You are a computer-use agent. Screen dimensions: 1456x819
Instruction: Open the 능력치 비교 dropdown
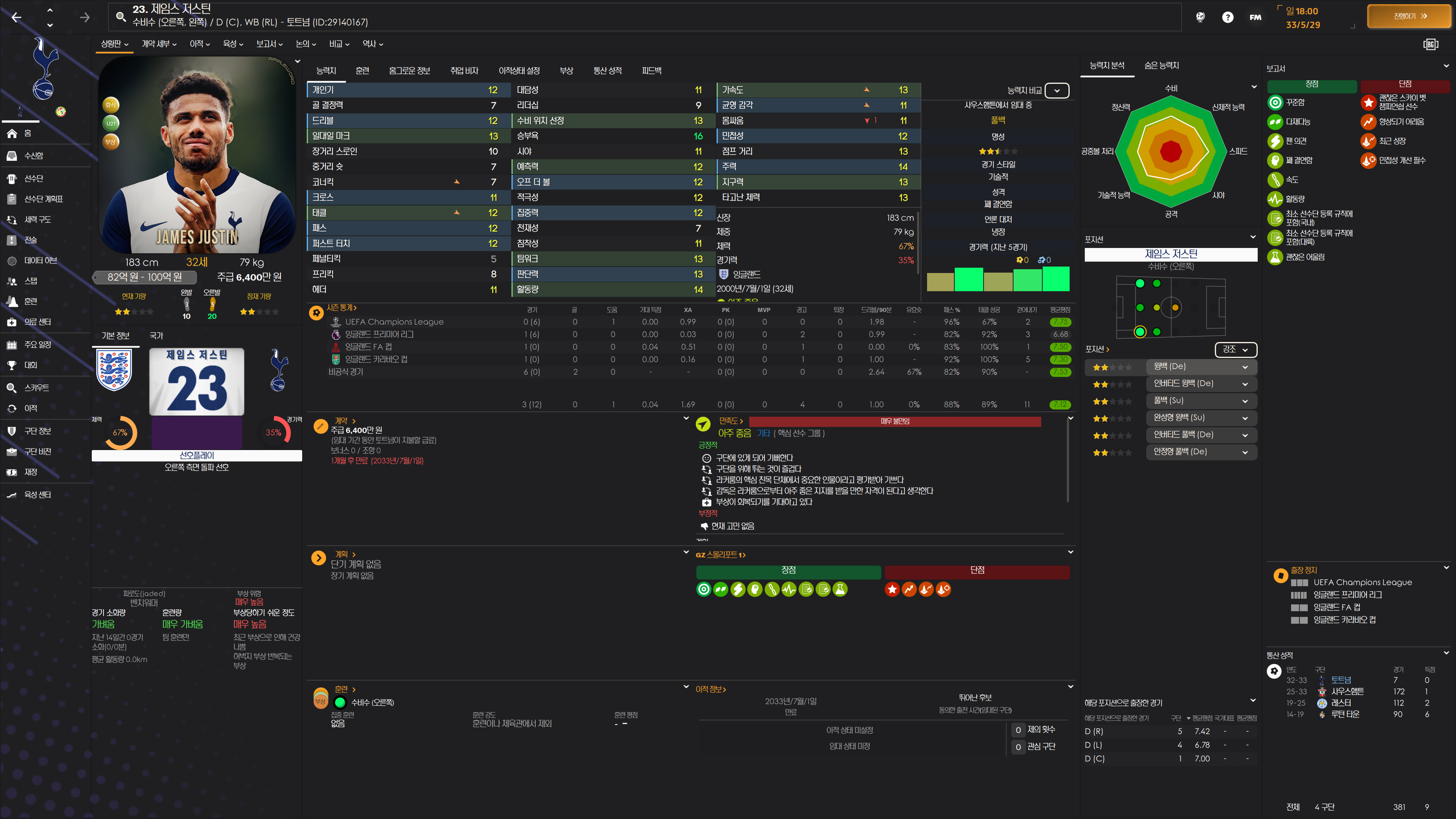[x=1056, y=91]
